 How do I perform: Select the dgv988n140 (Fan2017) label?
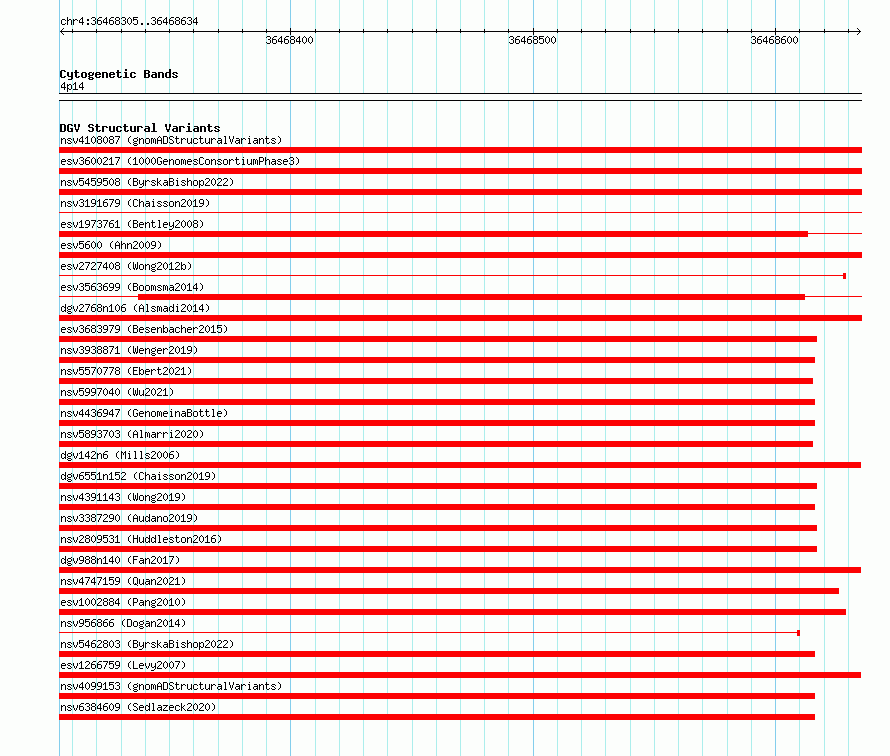point(120,560)
